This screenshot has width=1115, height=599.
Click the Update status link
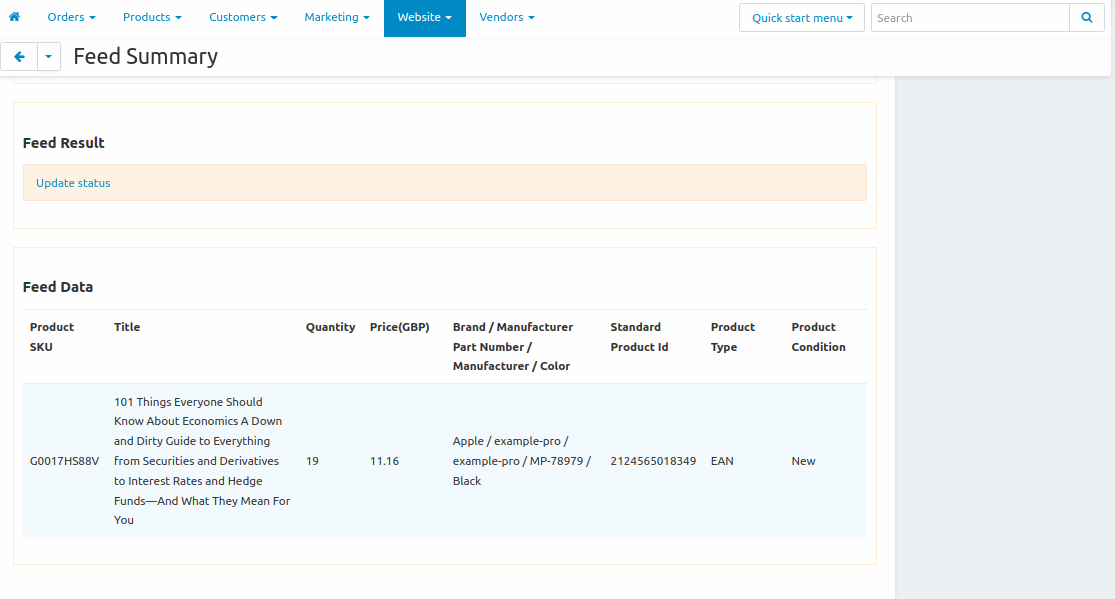(x=73, y=183)
